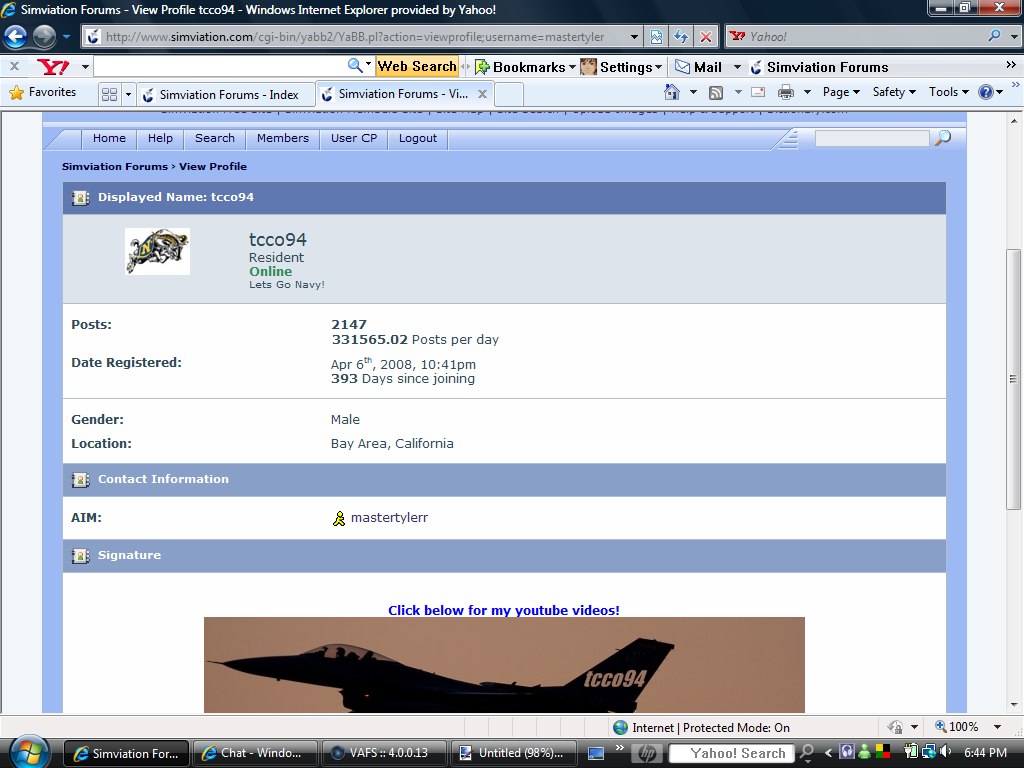Open the Tools menu
The height and width of the screenshot is (768, 1024).
click(x=948, y=92)
